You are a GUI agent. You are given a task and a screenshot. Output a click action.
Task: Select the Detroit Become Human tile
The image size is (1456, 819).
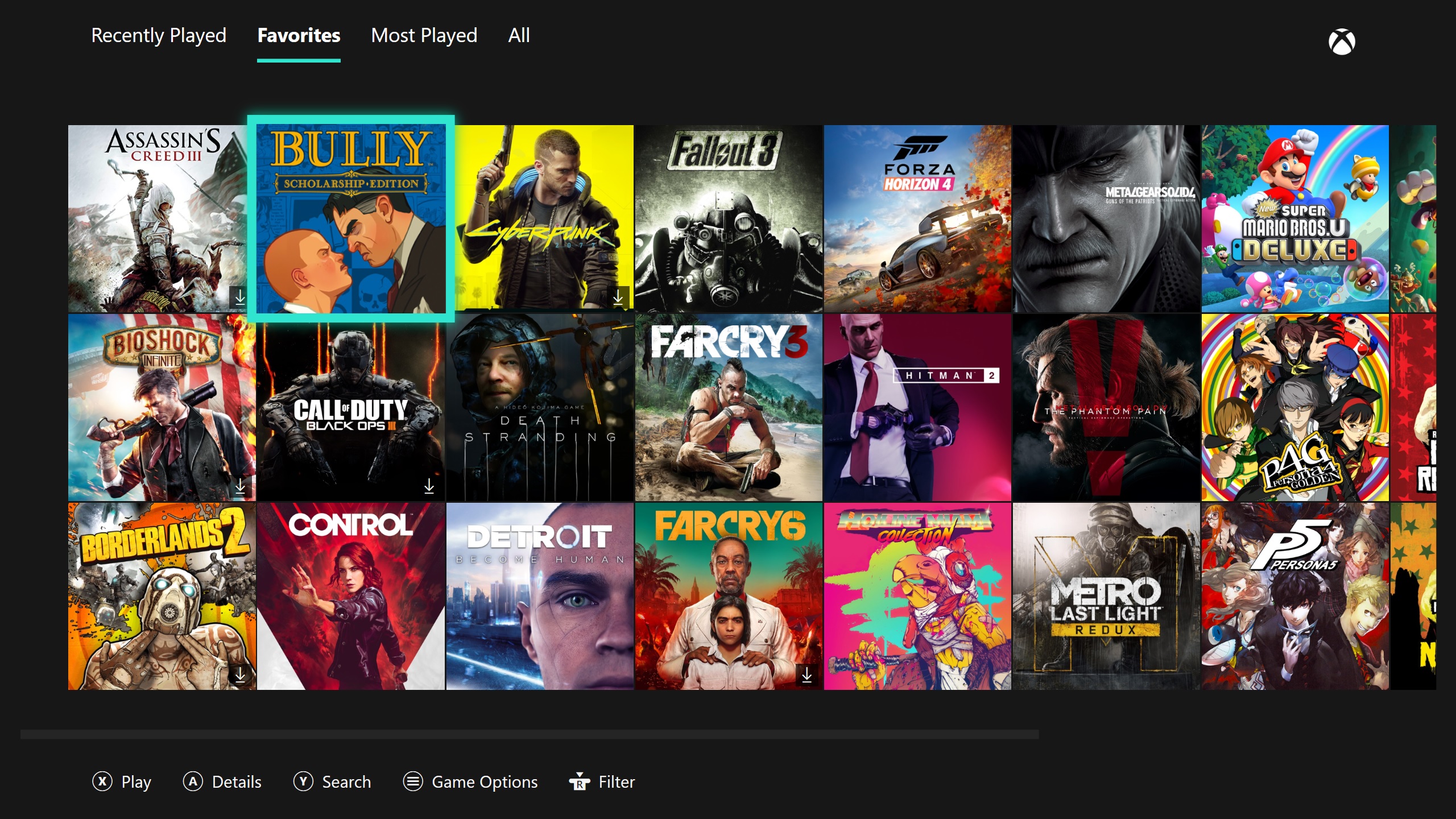(540, 597)
